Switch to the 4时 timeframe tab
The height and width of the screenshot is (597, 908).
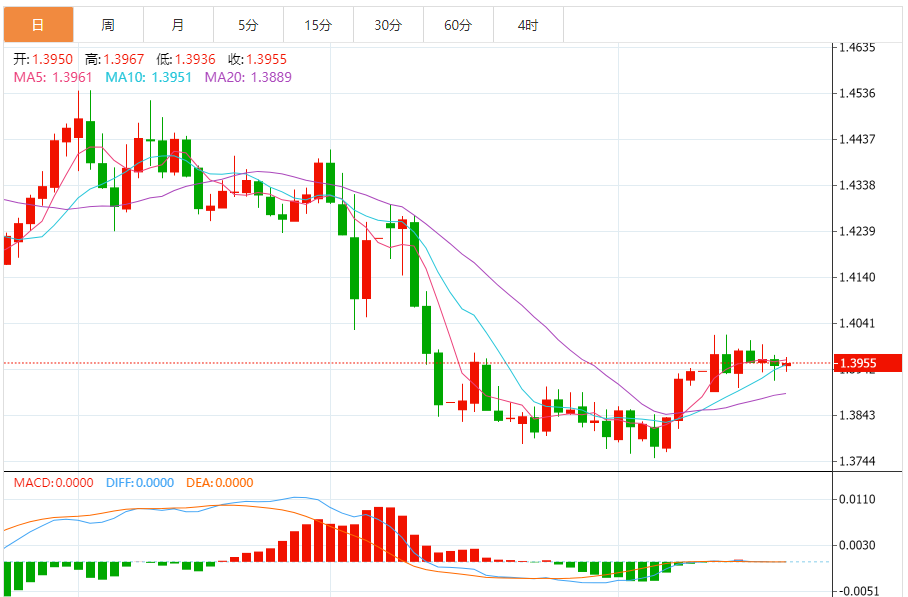pyautogui.click(x=529, y=25)
